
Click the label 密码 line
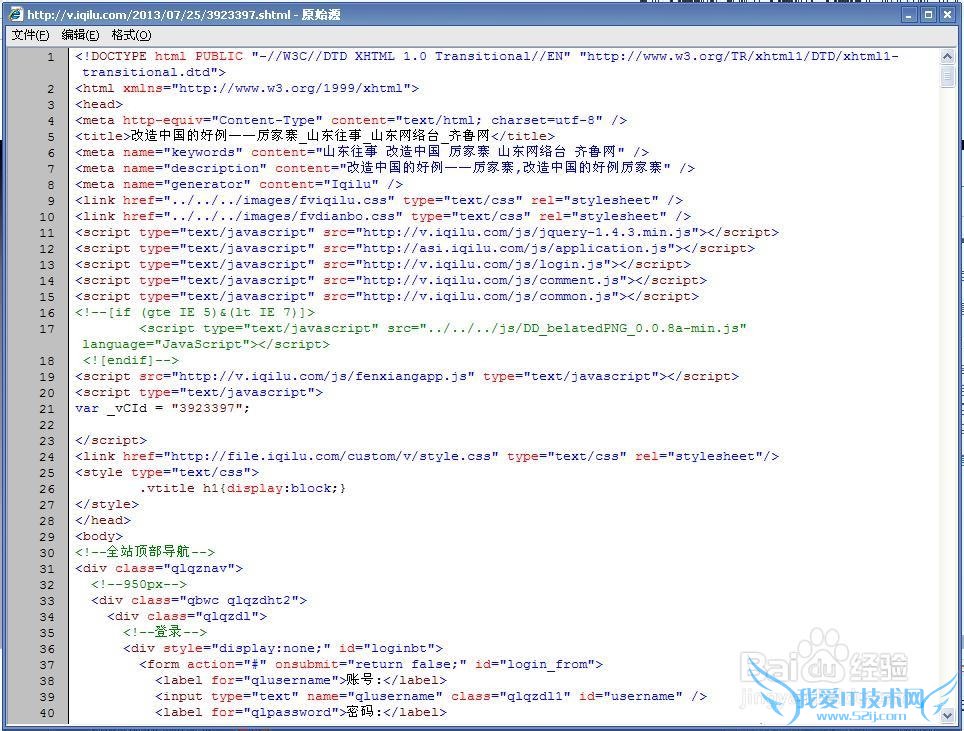click(301, 712)
